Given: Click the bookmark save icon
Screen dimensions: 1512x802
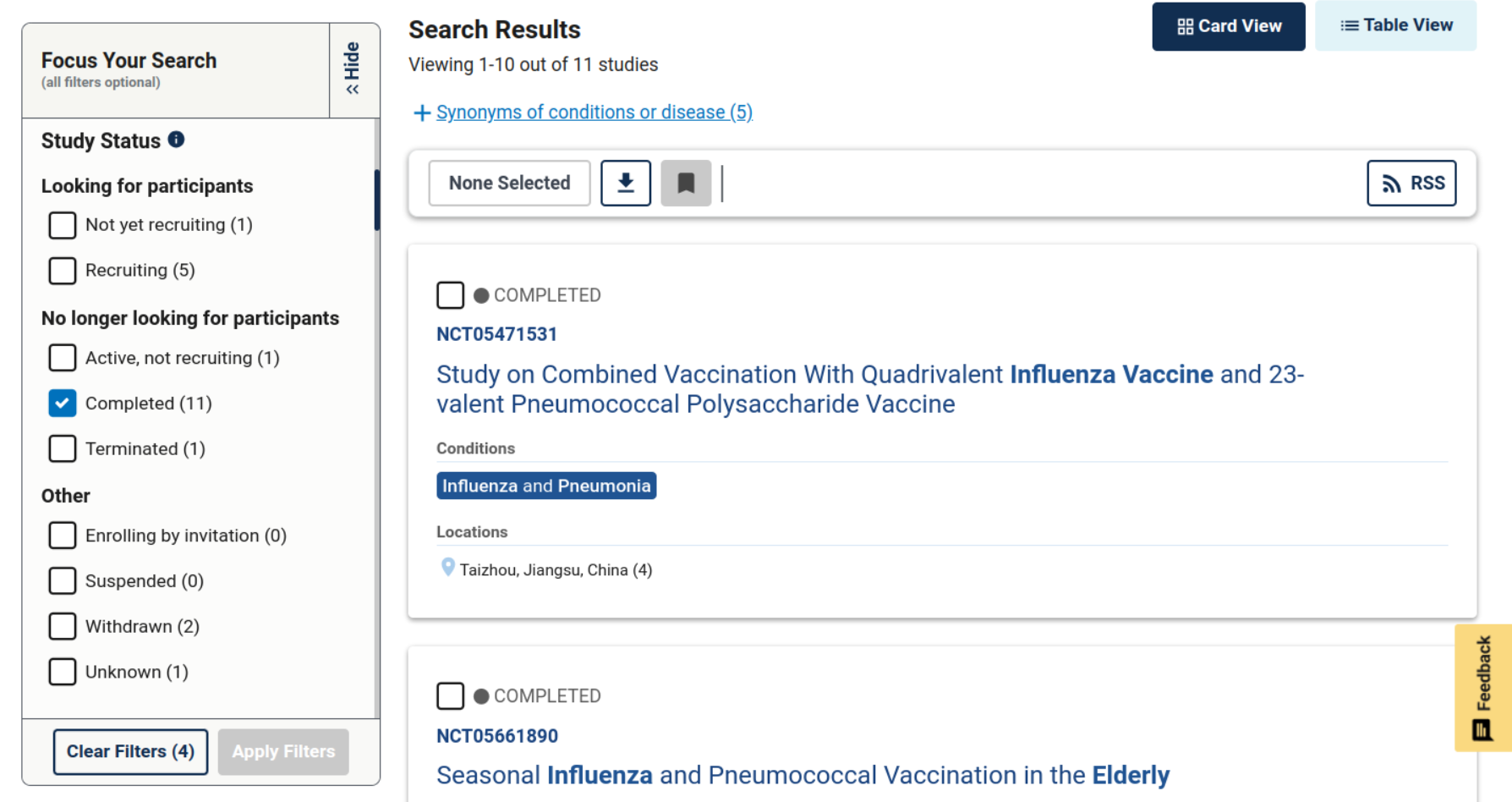Looking at the screenshot, I should click(x=686, y=183).
